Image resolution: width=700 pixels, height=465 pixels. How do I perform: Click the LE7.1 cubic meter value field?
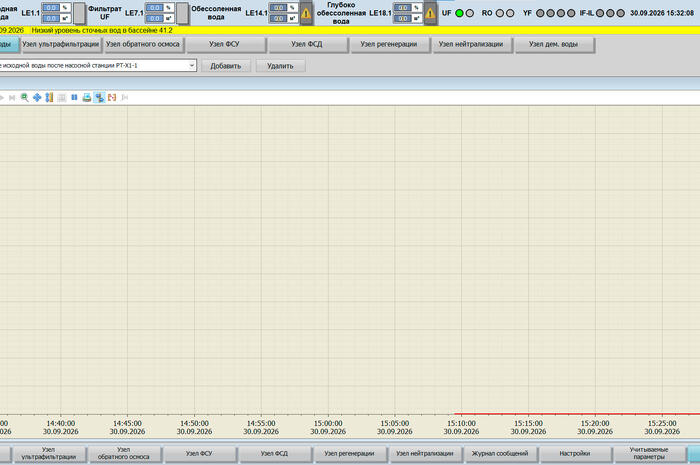coord(154,19)
